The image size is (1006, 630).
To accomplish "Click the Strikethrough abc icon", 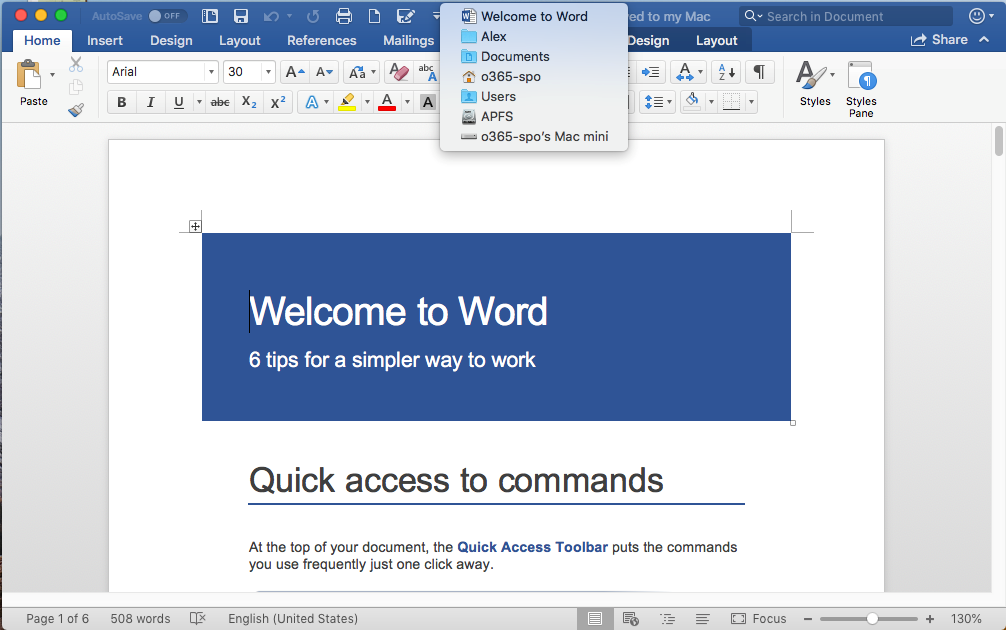I will click(x=220, y=102).
